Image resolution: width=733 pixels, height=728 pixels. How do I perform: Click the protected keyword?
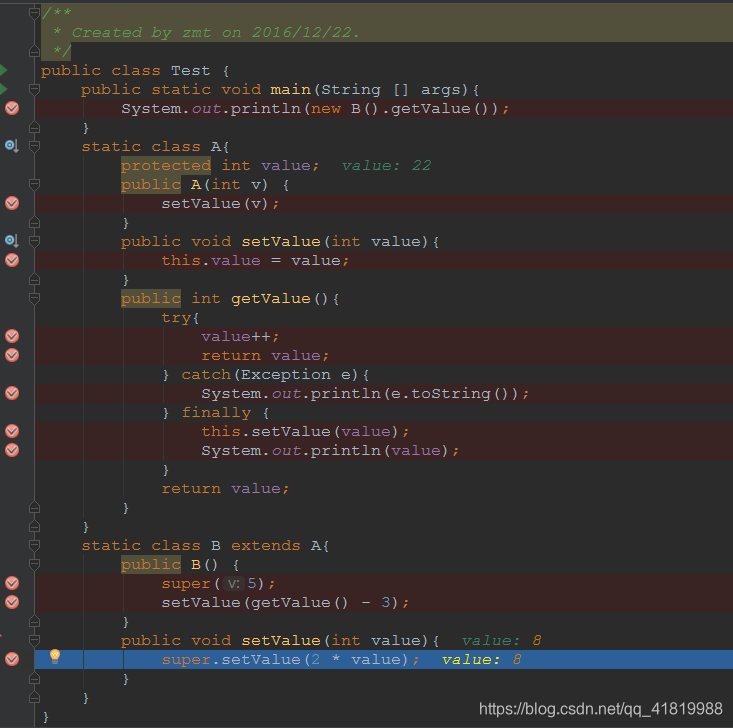coord(166,166)
